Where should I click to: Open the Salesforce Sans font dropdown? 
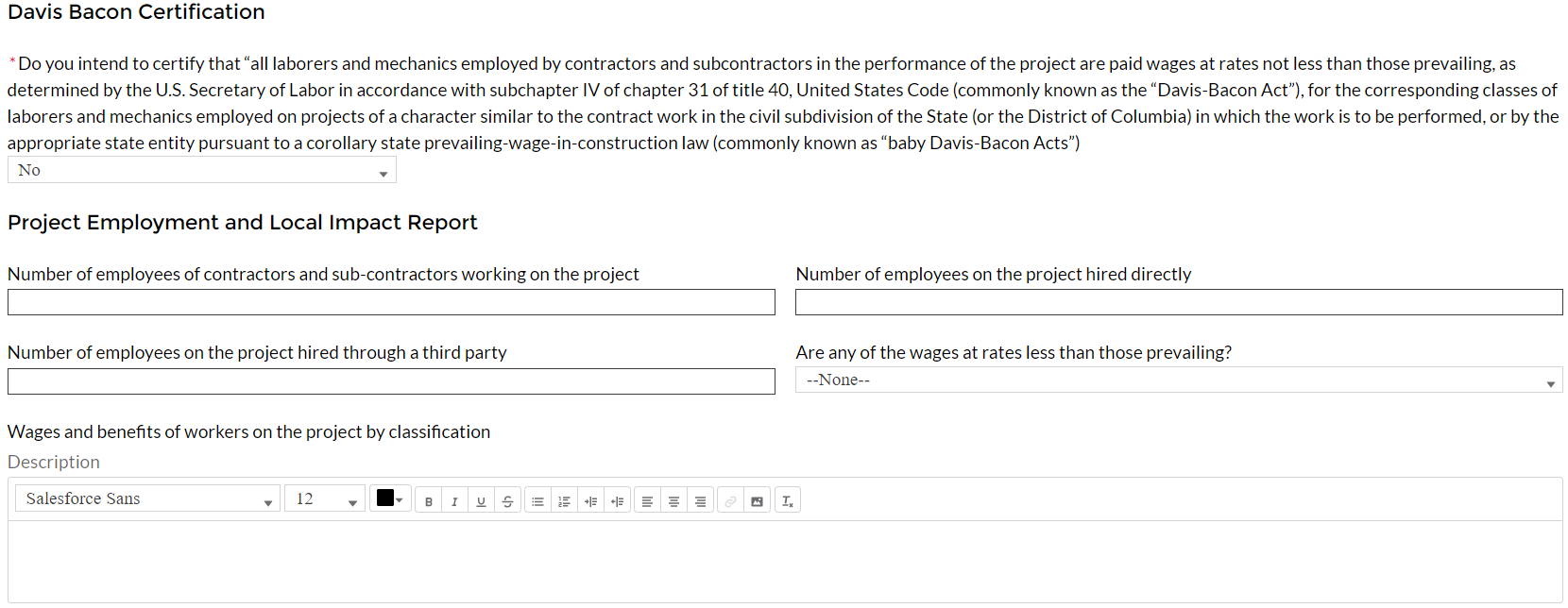pyautogui.click(x=147, y=499)
